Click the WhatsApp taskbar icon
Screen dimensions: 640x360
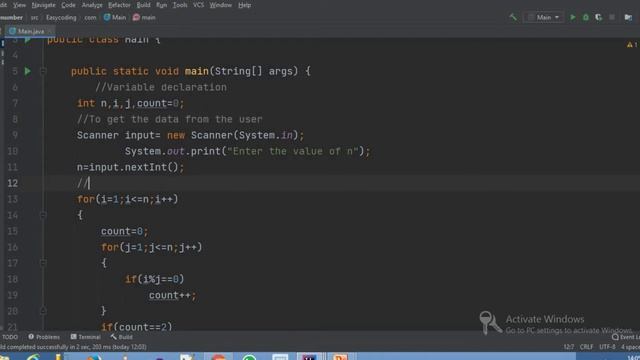pyautogui.click(x=249, y=357)
